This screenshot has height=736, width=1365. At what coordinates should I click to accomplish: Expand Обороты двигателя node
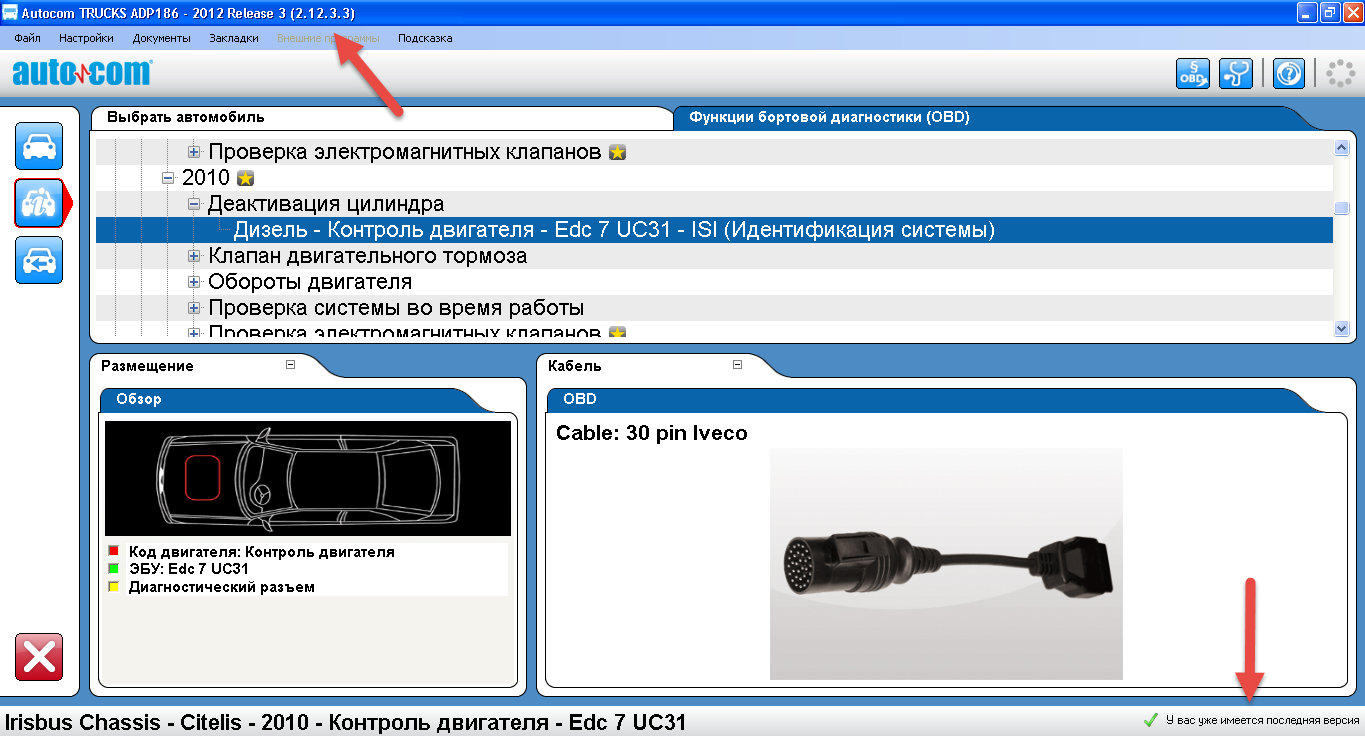195,282
